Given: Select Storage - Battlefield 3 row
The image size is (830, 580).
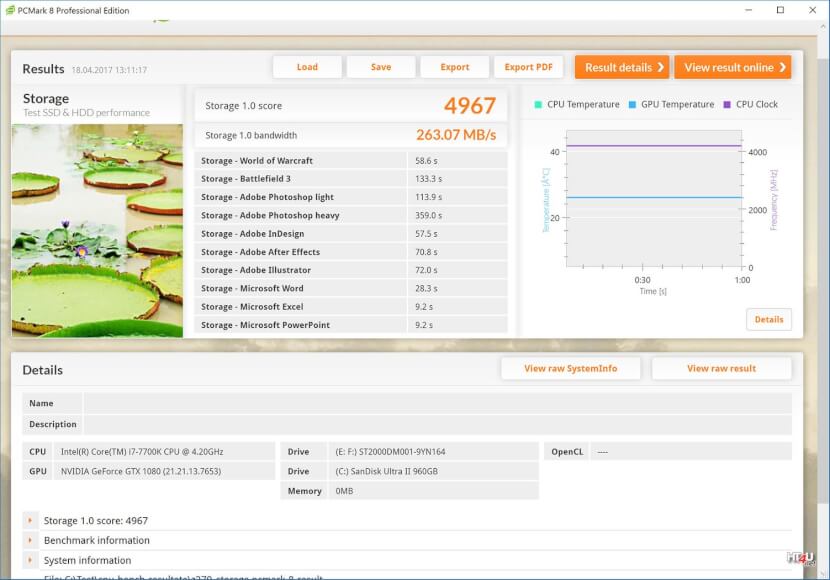Looking at the screenshot, I should click(351, 179).
